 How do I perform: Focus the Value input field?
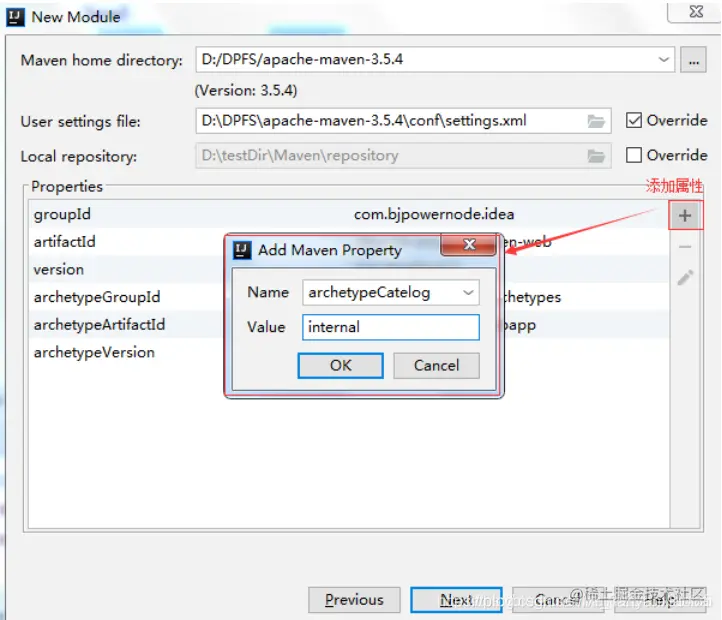(x=390, y=328)
